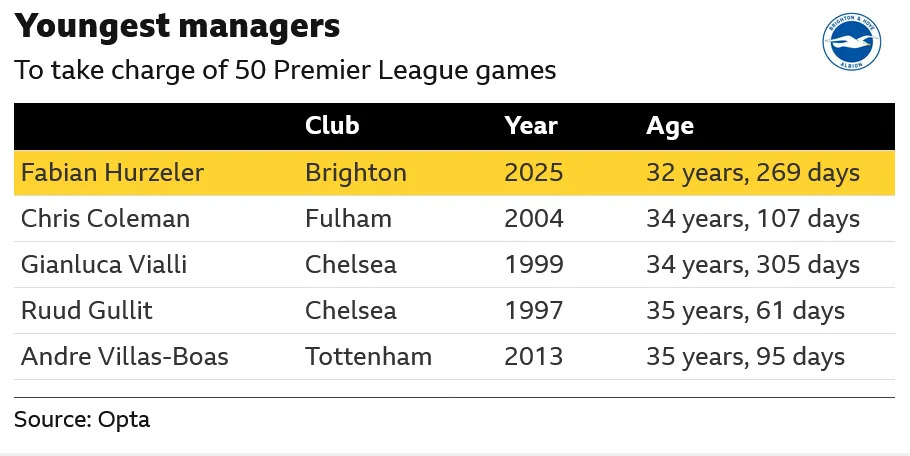
Task: Click the Fabian Hurzeler name cell
Action: click(x=112, y=173)
